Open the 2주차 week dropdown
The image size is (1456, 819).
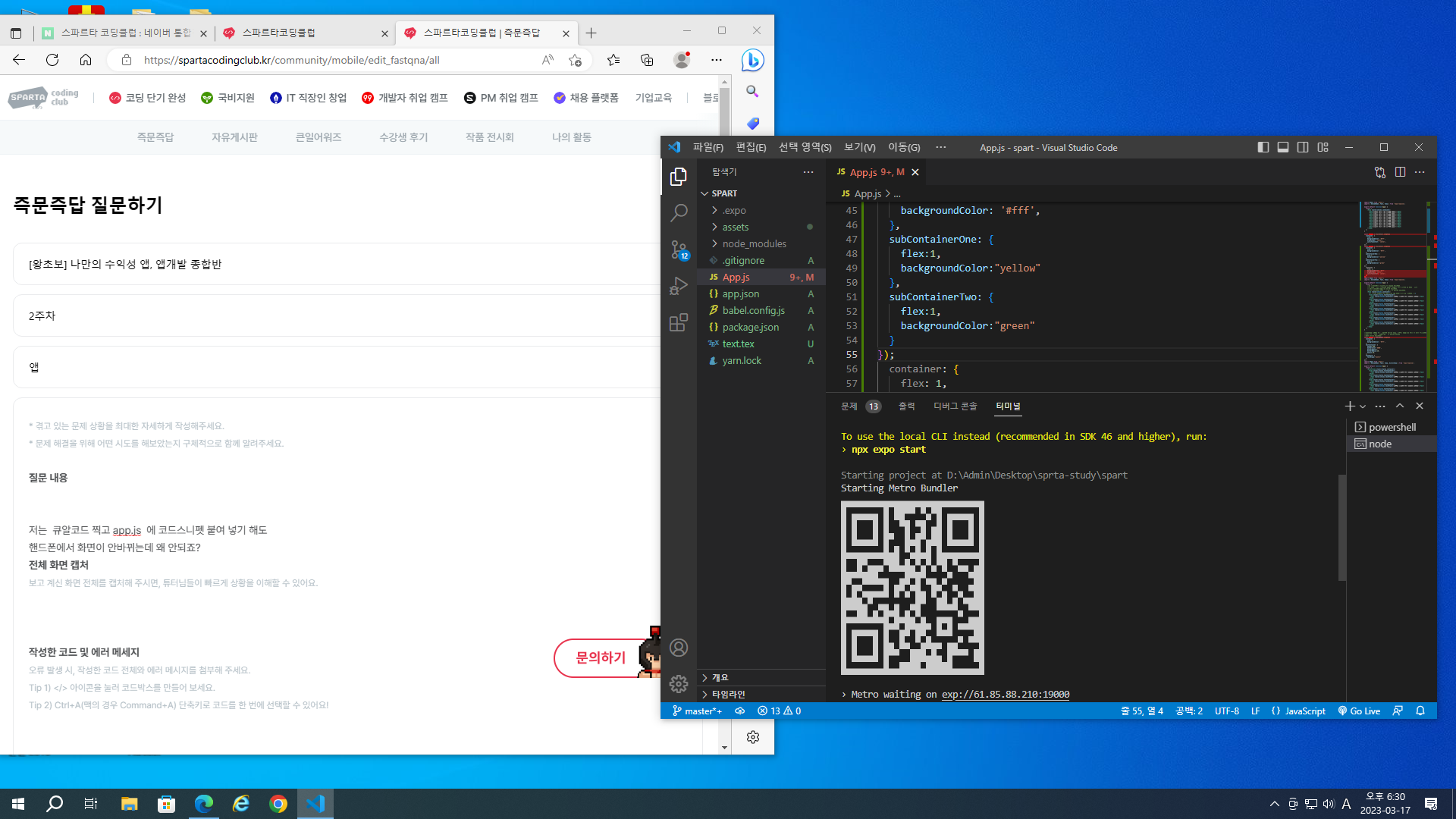337,316
